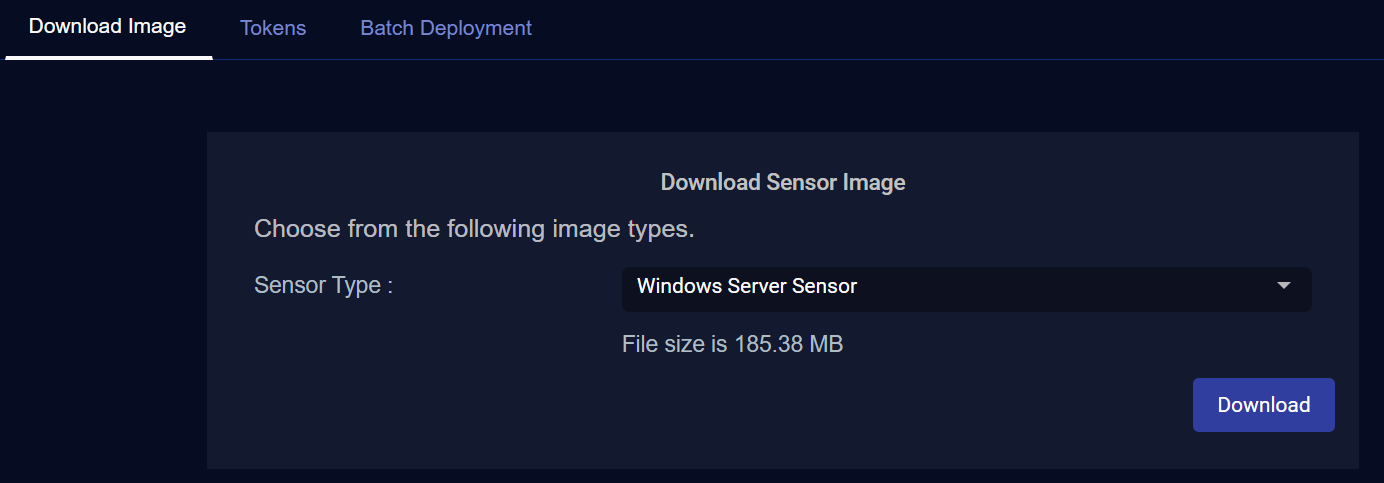The width and height of the screenshot is (1384, 483).
Task: Click "Choose from the following image types." text
Action: (474, 229)
